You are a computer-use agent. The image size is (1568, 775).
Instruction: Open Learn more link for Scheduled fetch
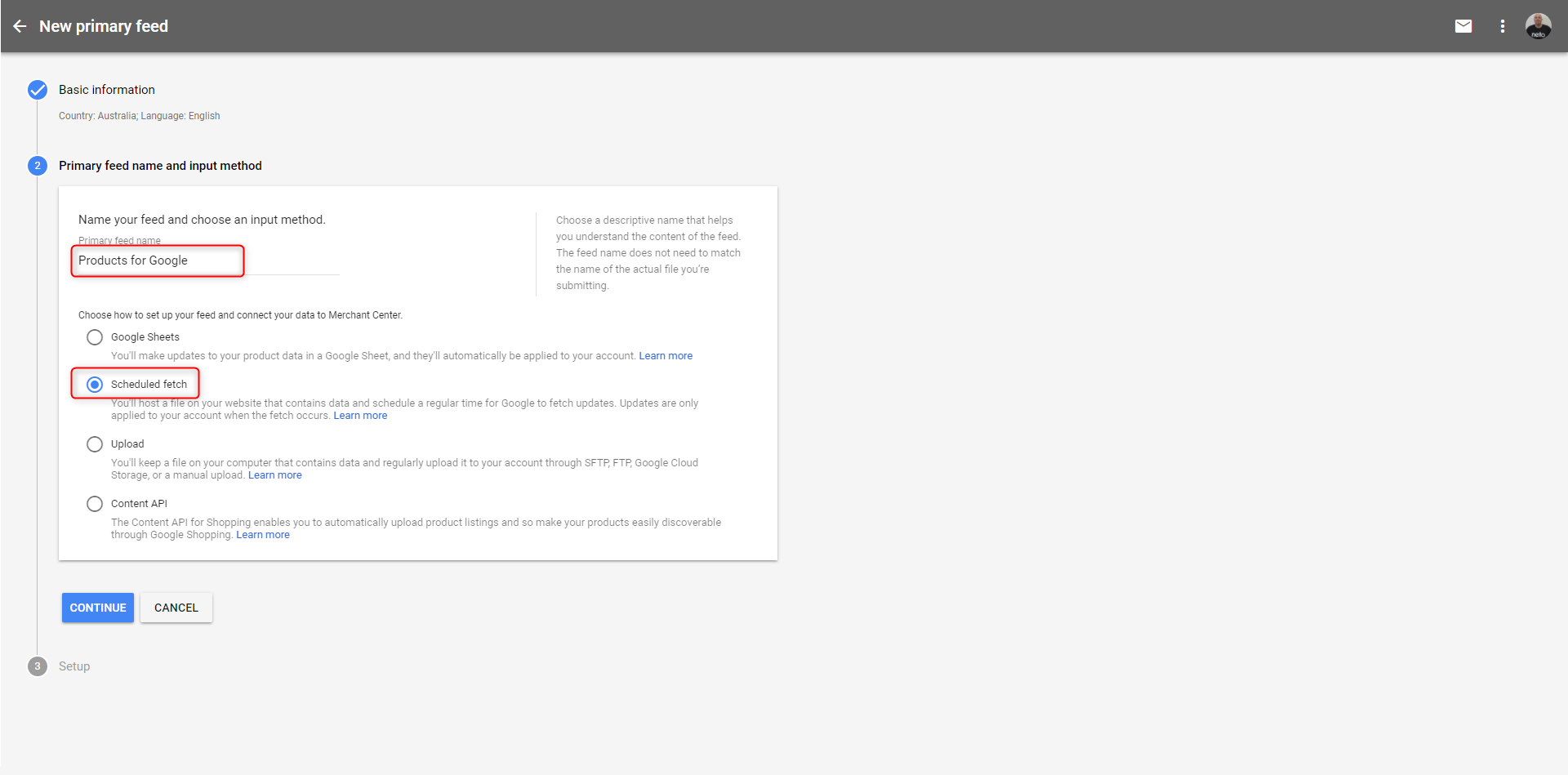360,416
